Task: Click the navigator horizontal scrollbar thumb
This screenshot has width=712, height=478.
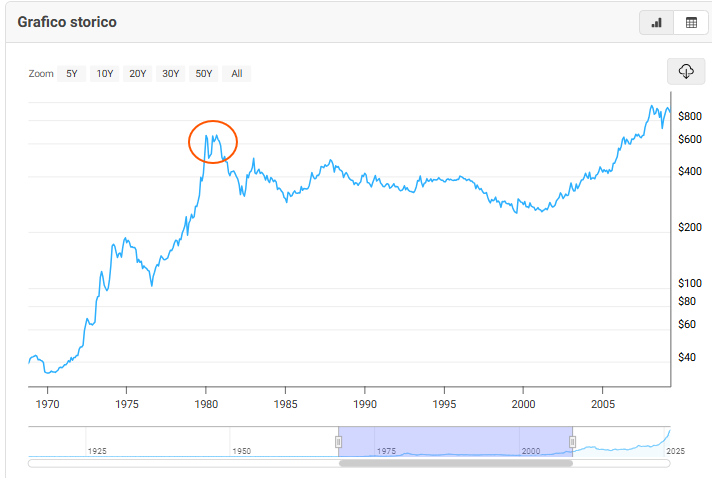Action: tap(455, 463)
